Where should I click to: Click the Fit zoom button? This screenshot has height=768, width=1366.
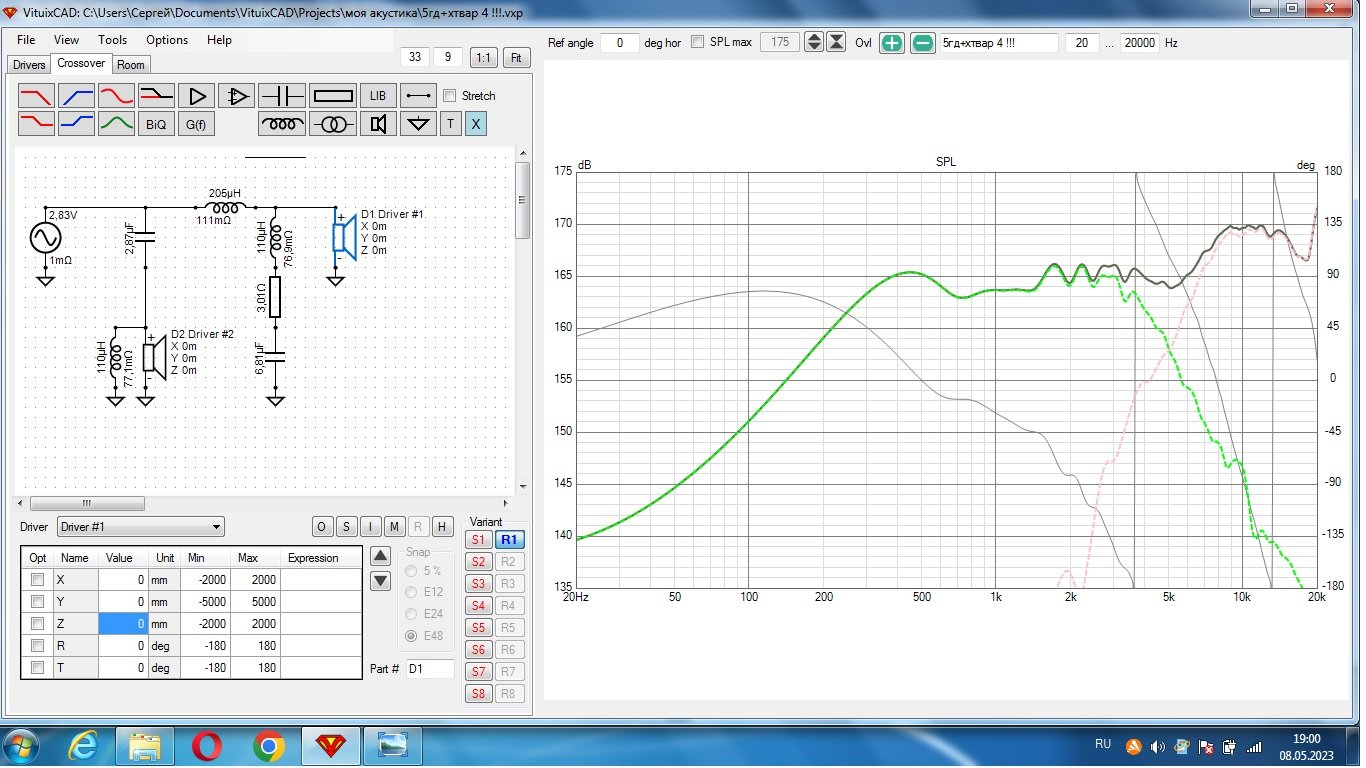516,58
